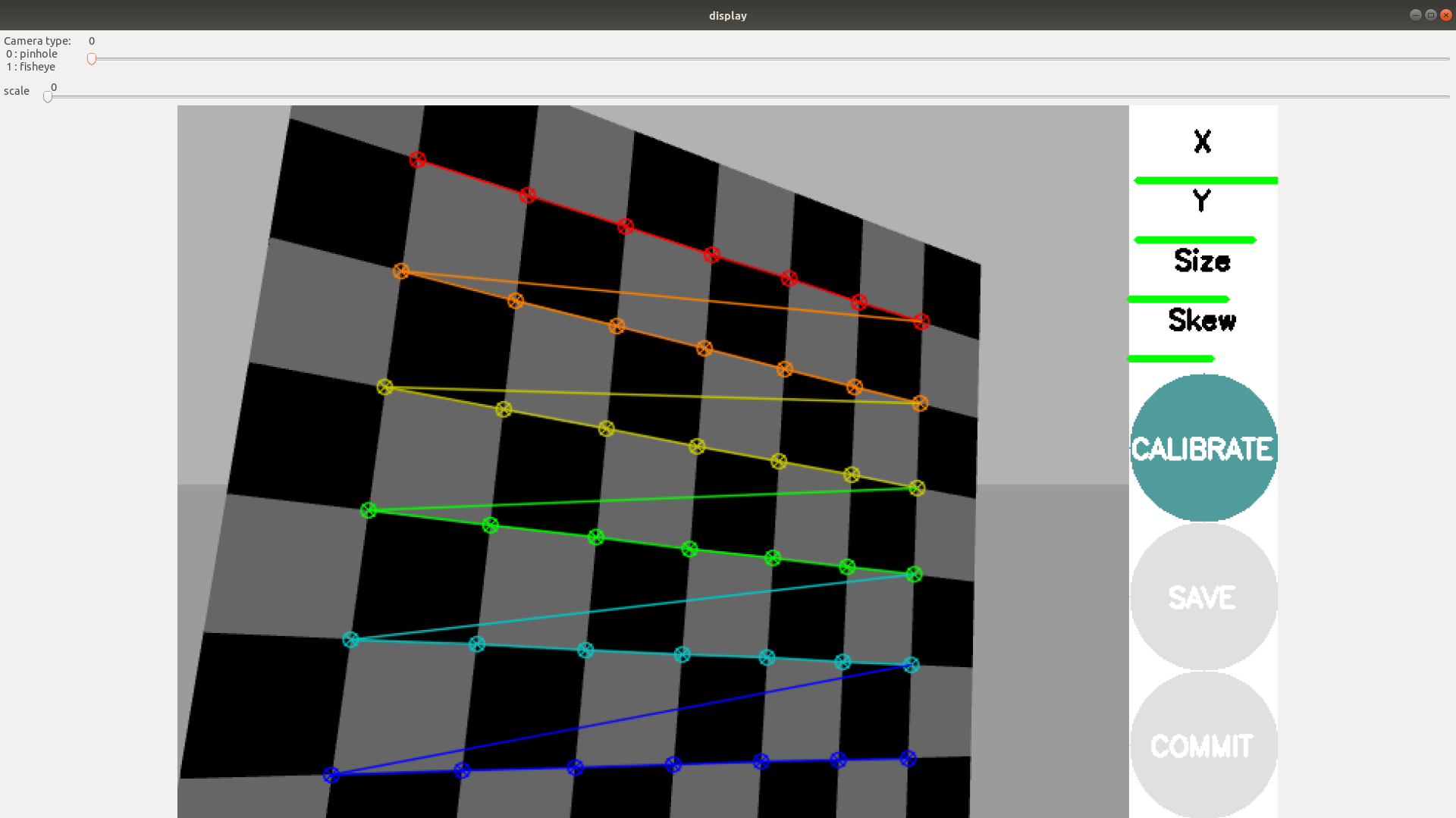This screenshot has width=1456, height=818.
Task: Click the greyed-out SAVE button
Action: (1203, 597)
